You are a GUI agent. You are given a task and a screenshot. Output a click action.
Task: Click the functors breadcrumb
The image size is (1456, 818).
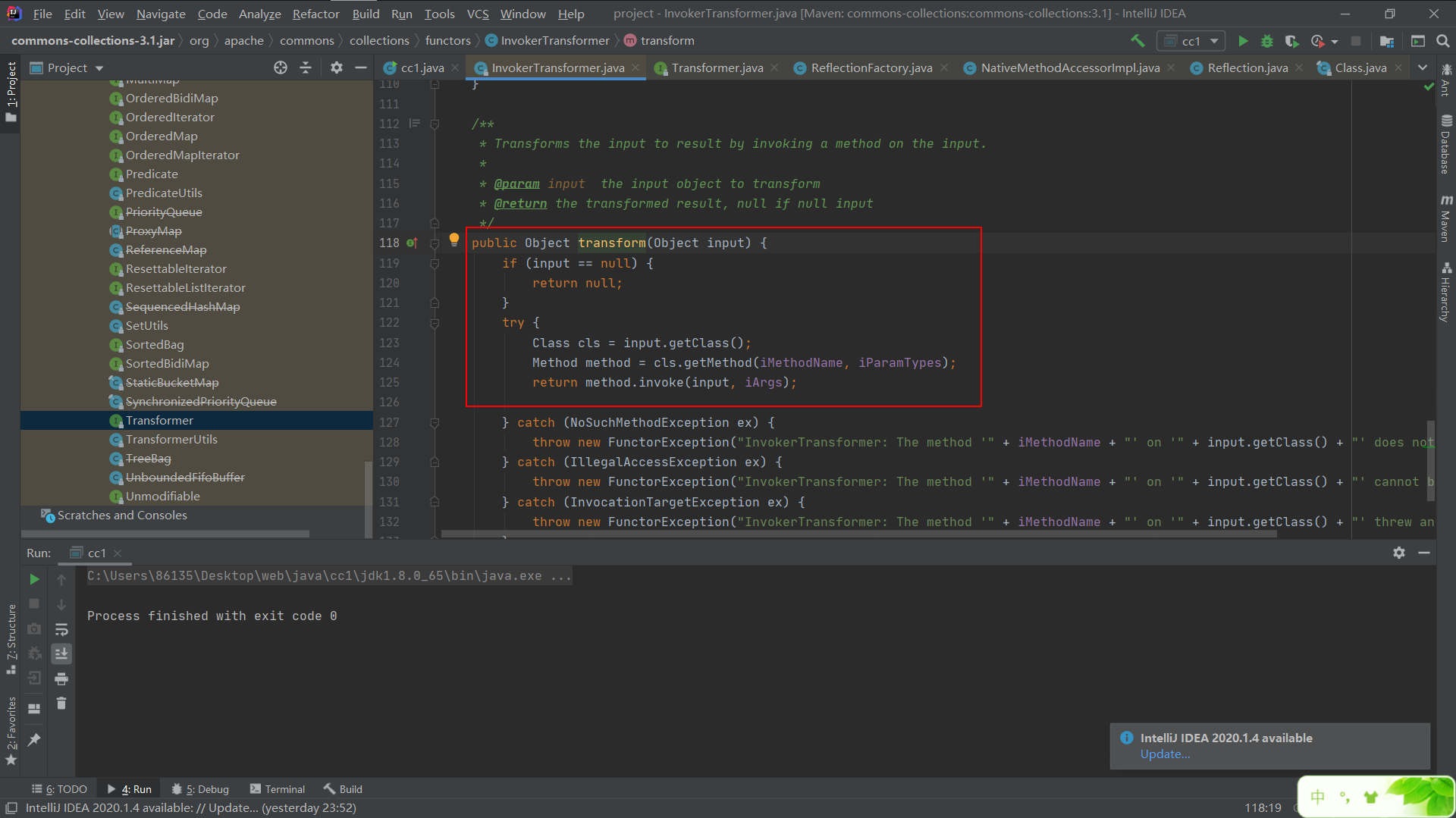(x=447, y=40)
